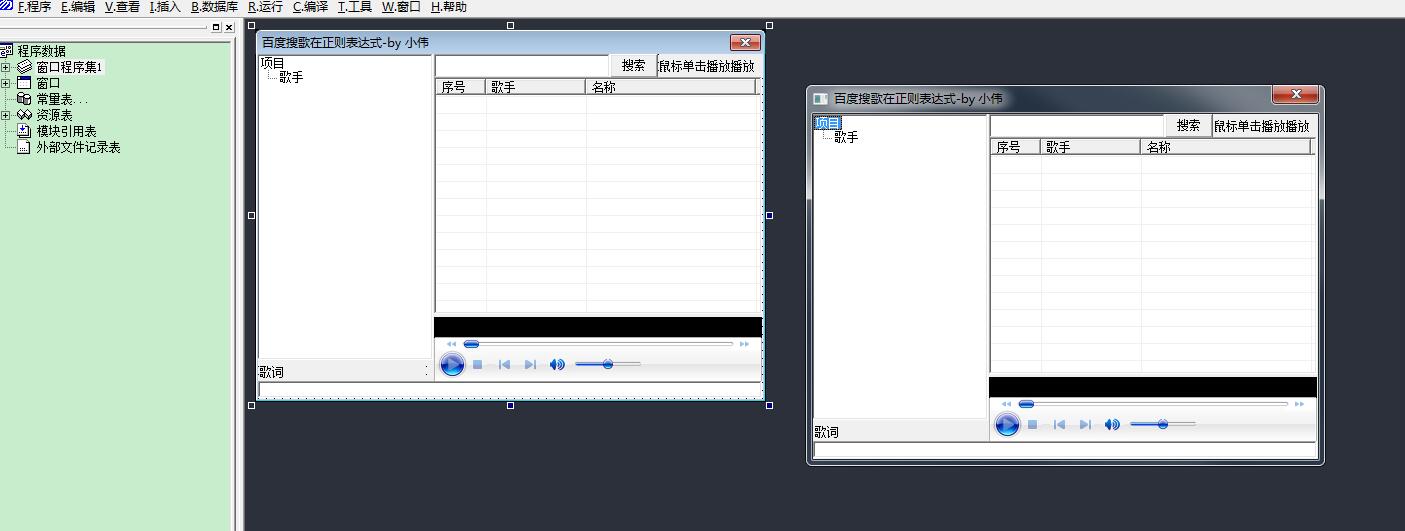The height and width of the screenshot is (531, 1405).
Task: Click 名称 column header in running window
Action: click(1225, 147)
